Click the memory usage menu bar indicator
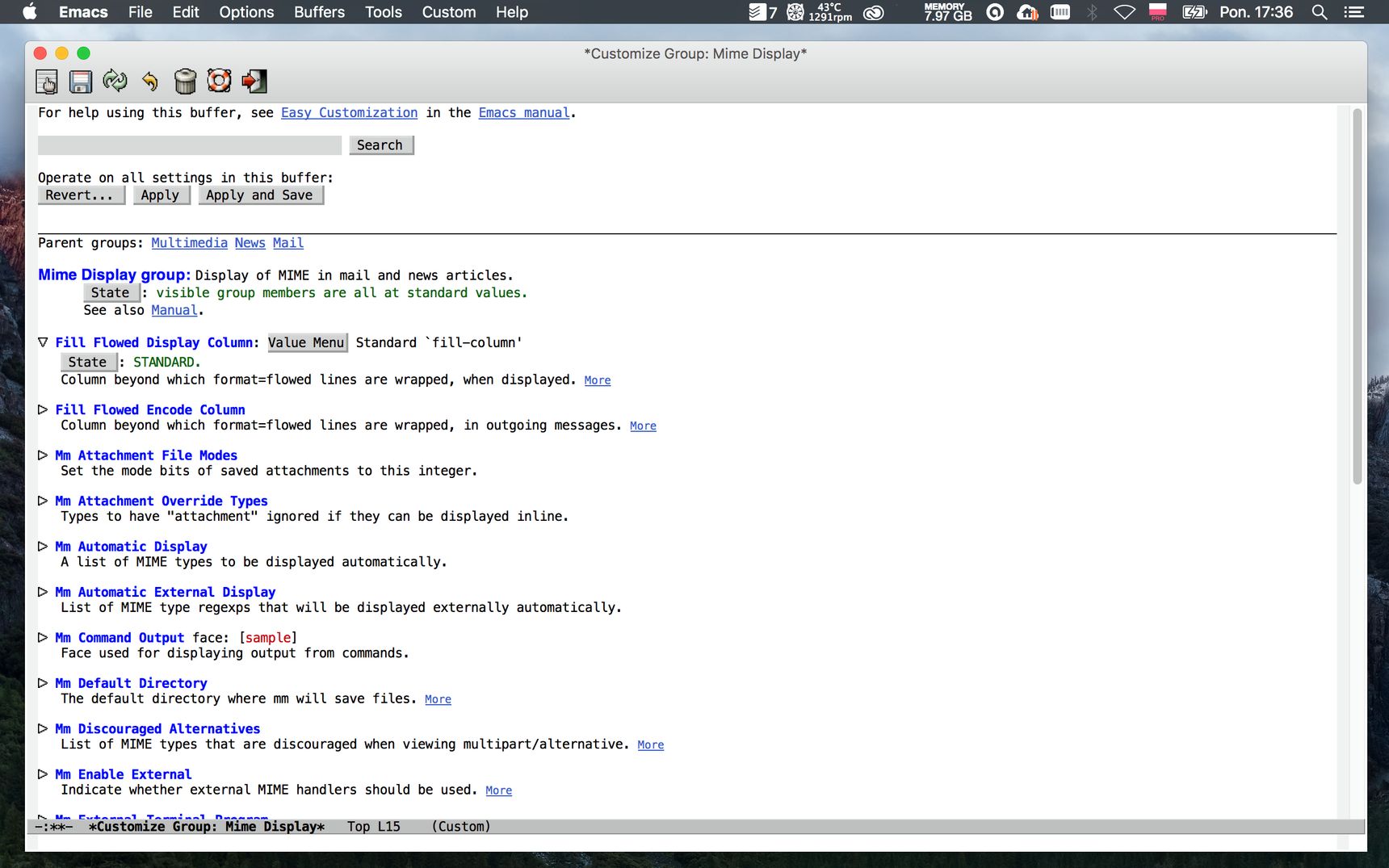Screen dimensions: 1389x868 point(947,12)
